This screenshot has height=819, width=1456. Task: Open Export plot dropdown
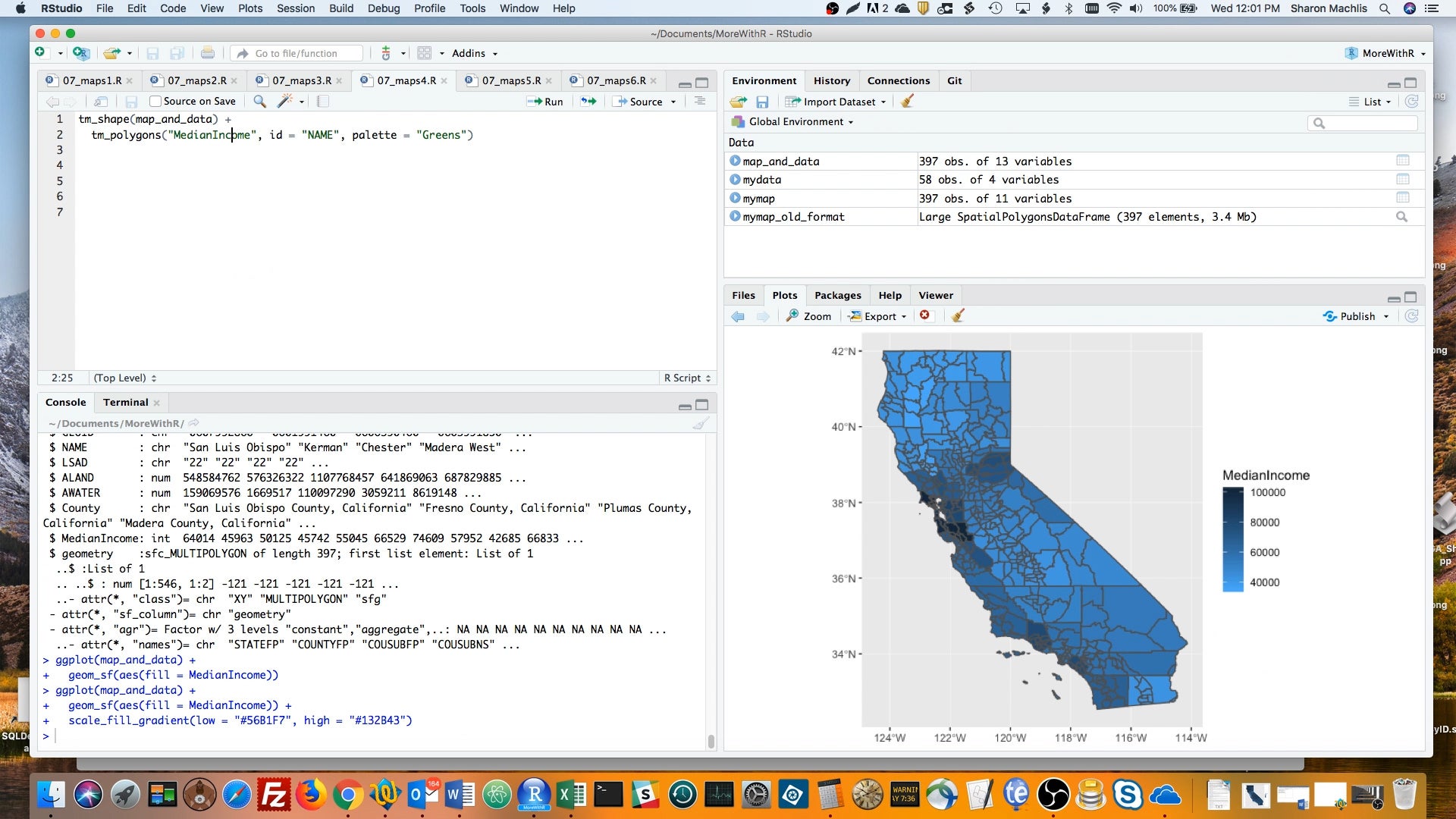pyautogui.click(x=877, y=316)
